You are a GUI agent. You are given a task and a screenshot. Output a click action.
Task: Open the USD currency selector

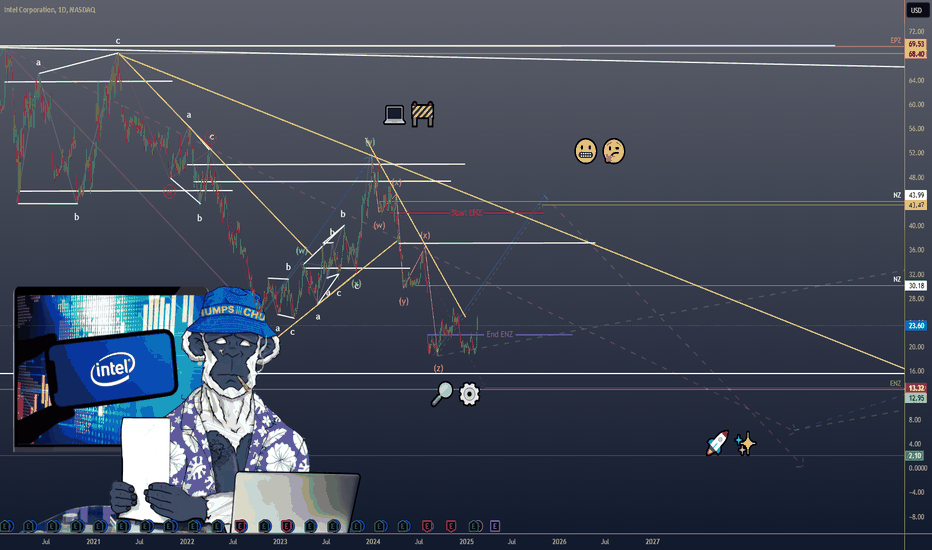pyautogui.click(x=916, y=10)
